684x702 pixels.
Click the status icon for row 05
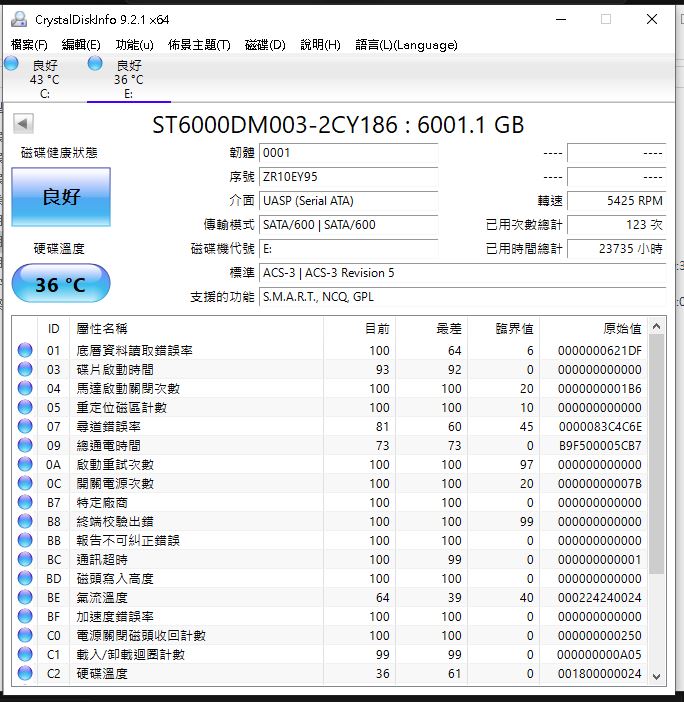tap(25, 407)
